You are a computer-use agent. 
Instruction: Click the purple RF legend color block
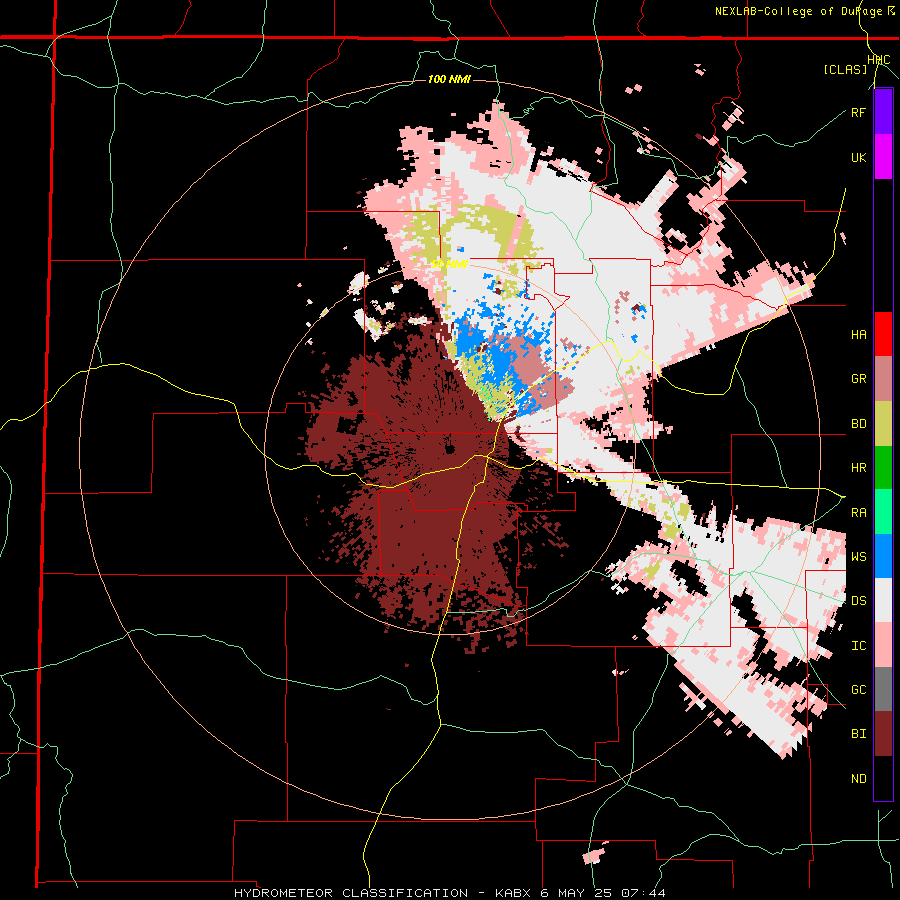click(x=883, y=112)
